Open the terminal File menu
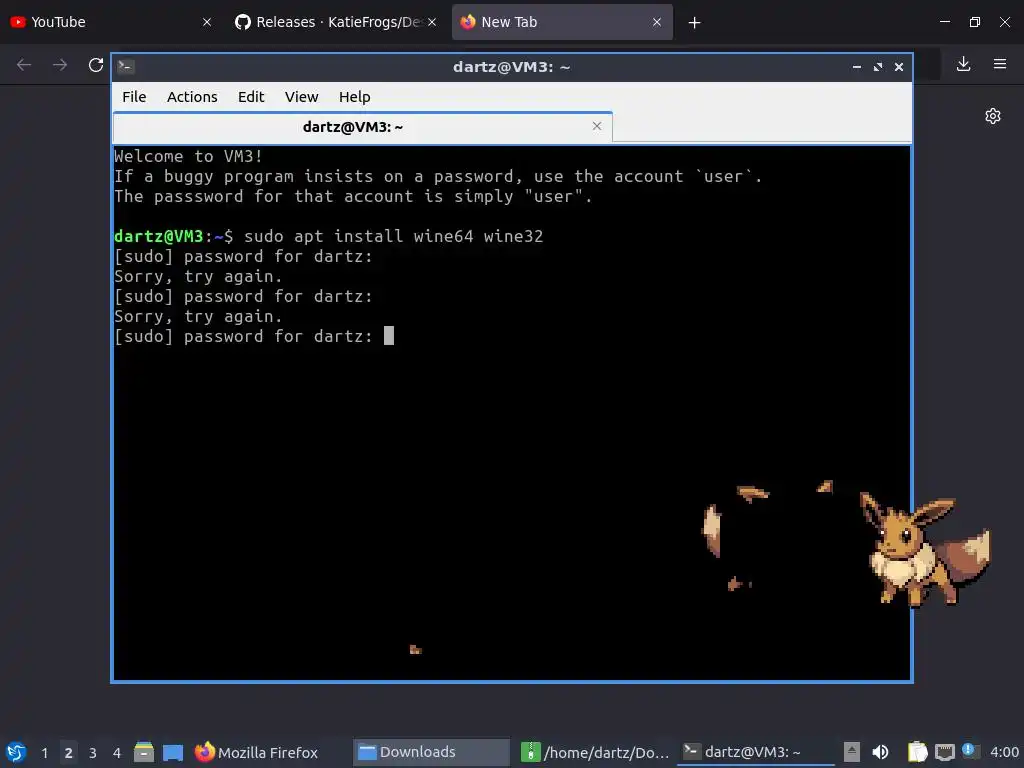The height and width of the screenshot is (768, 1024). click(x=134, y=97)
